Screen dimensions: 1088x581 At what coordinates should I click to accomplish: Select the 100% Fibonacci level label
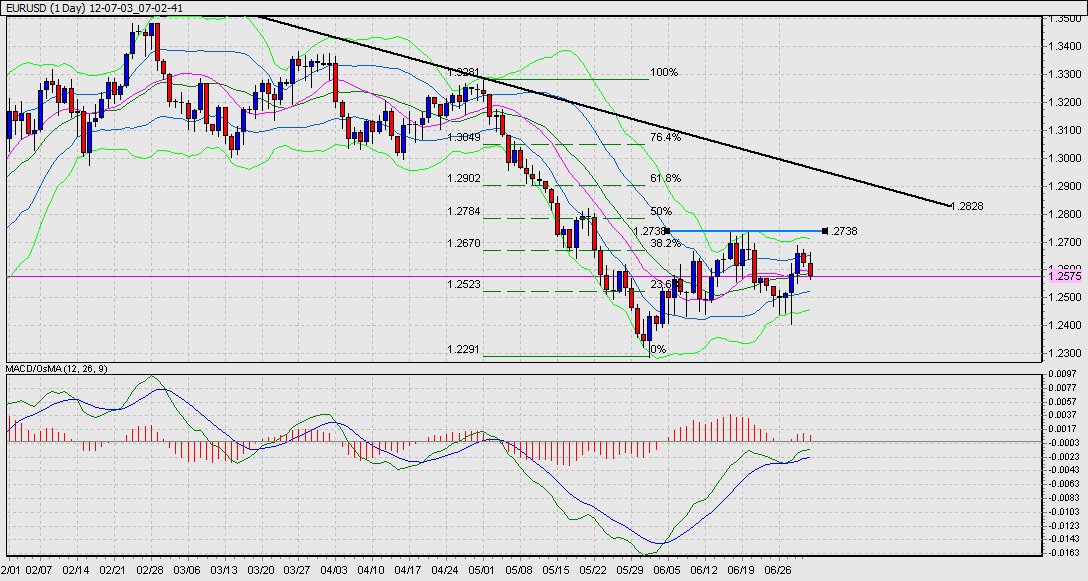pyautogui.click(x=664, y=73)
